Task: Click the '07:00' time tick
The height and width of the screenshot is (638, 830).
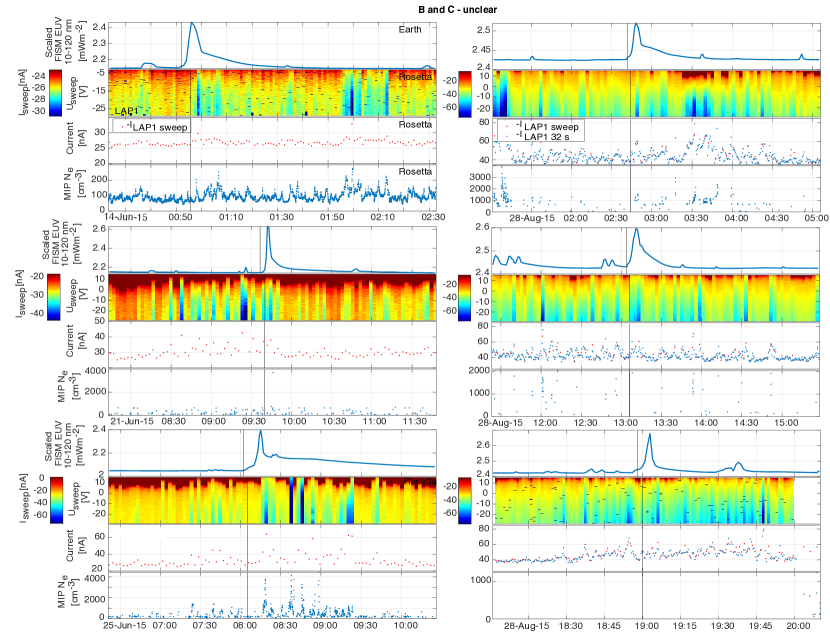Action: pyautogui.click(x=165, y=625)
